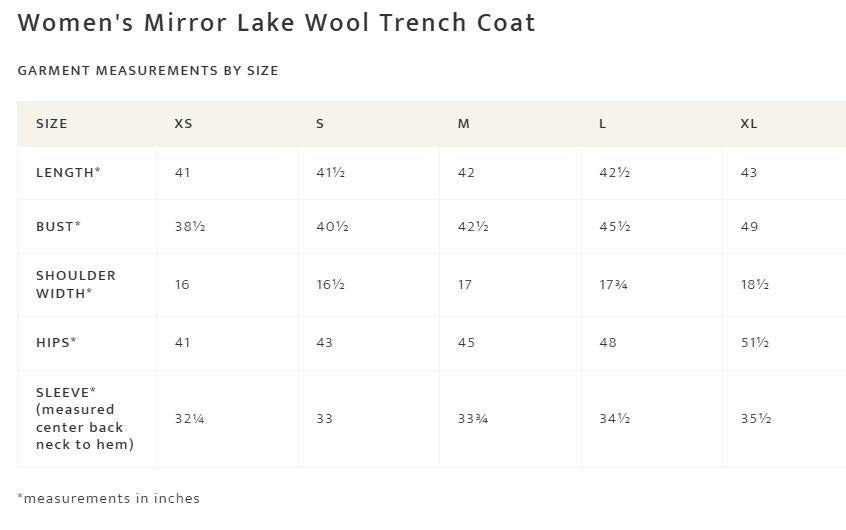Select the S size column header
Viewport: 846px width, 530px height.
point(320,124)
